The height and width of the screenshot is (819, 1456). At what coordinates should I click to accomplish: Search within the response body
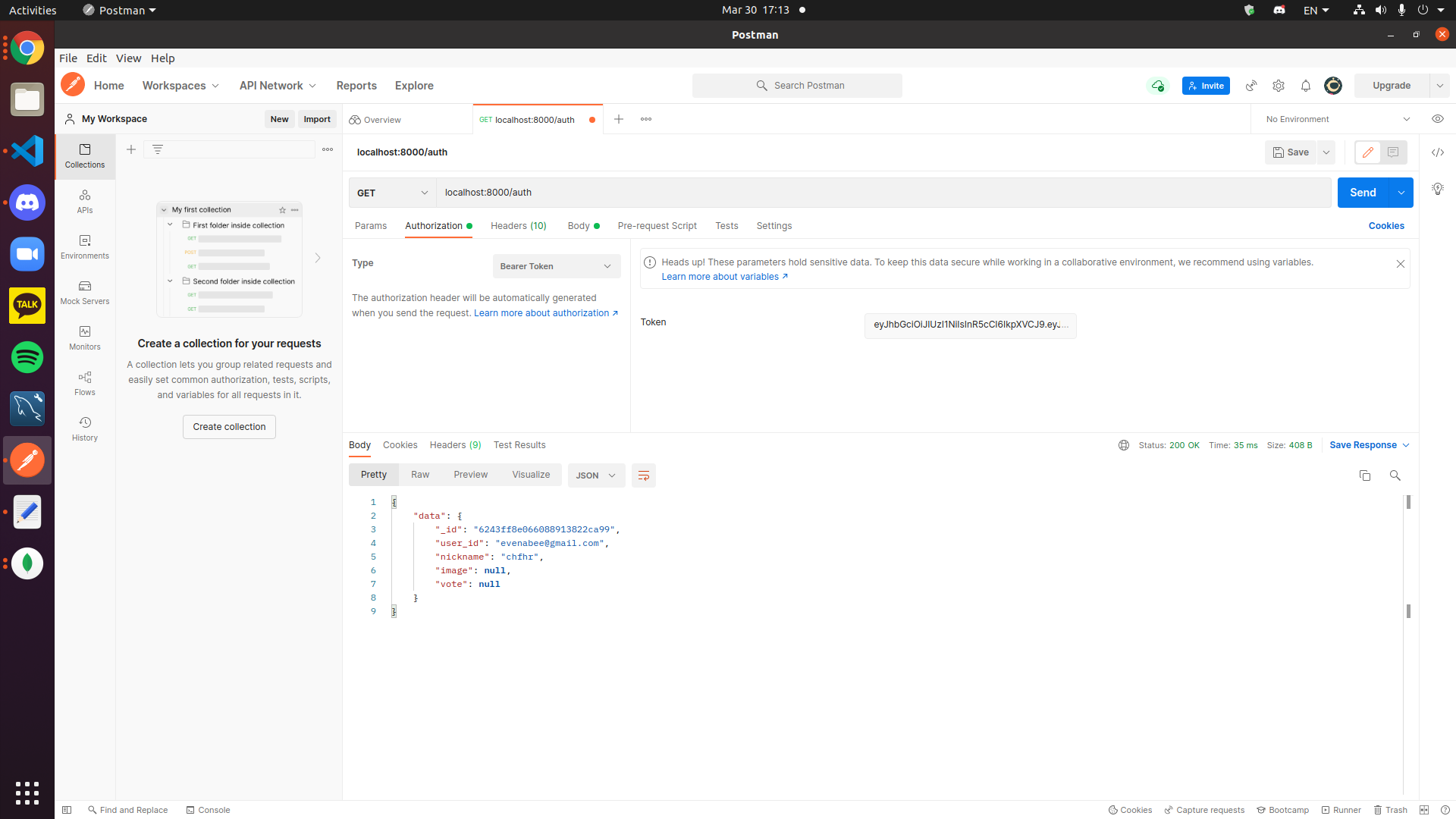coord(1395,475)
